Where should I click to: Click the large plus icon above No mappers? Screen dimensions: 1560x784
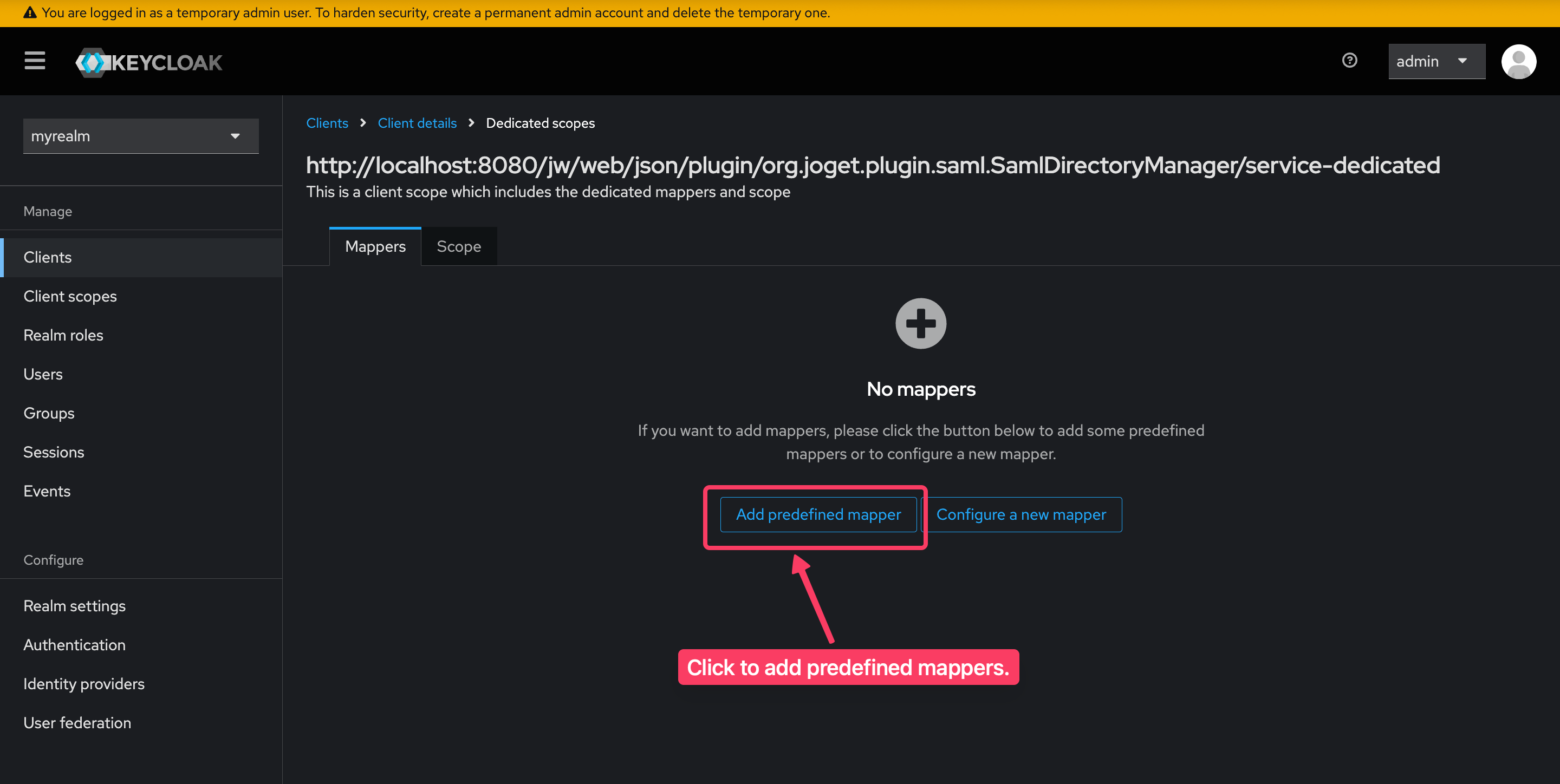click(x=920, y=323)
